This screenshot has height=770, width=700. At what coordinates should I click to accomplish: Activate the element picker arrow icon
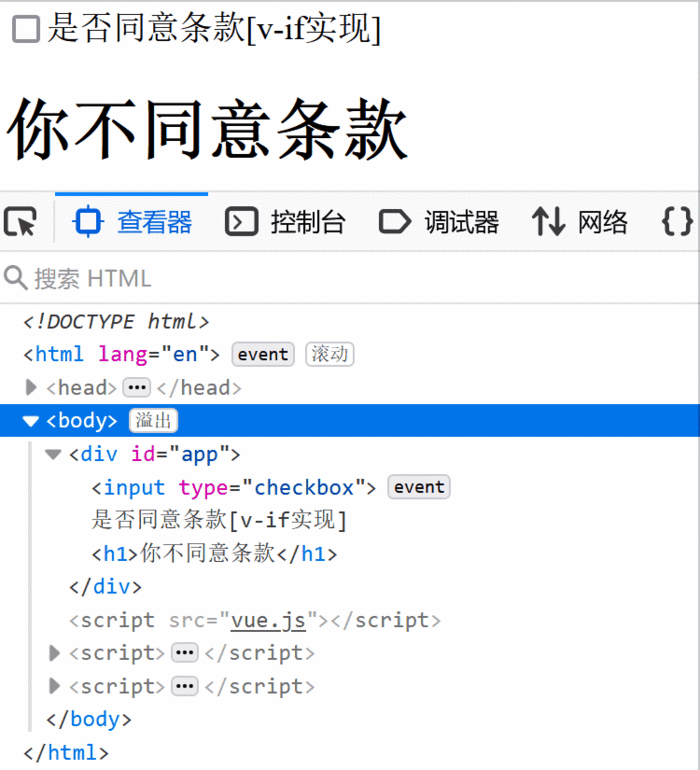pos(21,222)
